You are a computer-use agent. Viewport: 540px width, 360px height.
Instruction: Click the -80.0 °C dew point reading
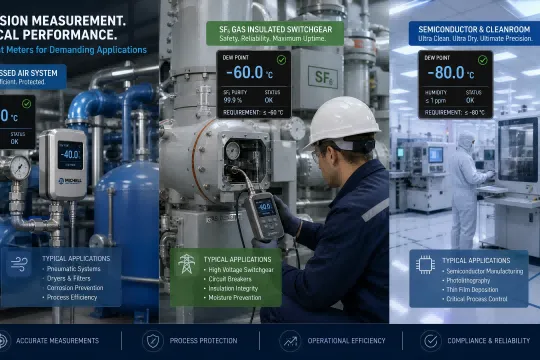tap(450, 73)
